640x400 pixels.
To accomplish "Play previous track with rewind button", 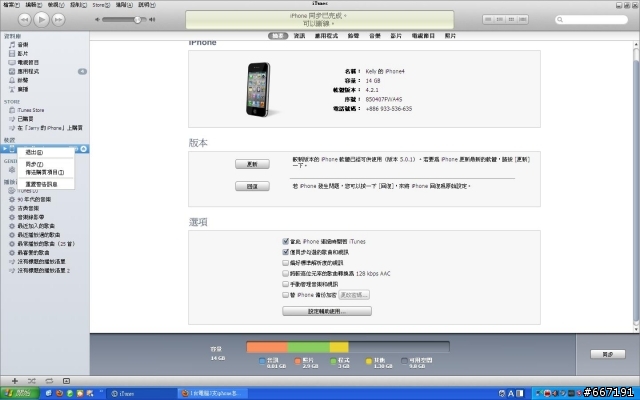I will tap(24, 19).
